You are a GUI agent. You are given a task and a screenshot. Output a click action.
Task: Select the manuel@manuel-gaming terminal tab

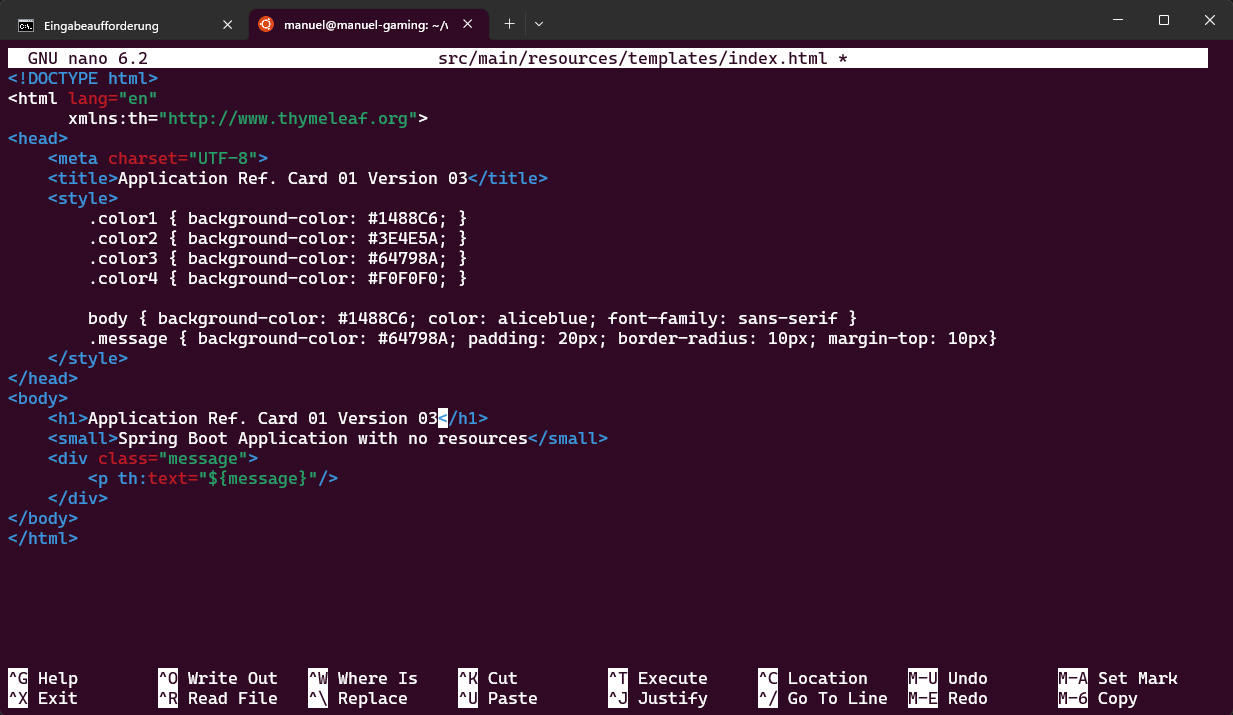point(350,25)
